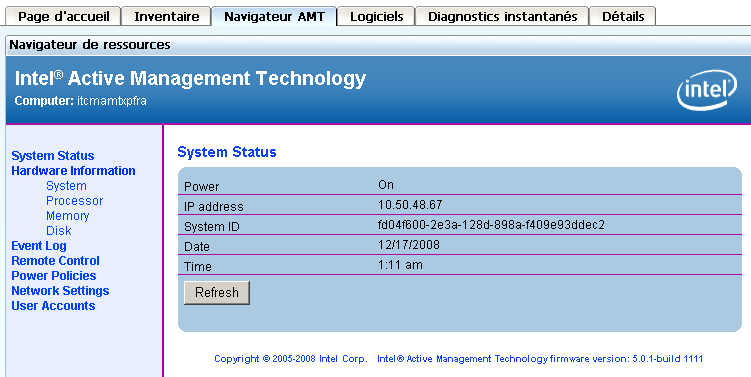751x377 pixels.
Task: Open Network Settings page
Action: pos(60,291)
